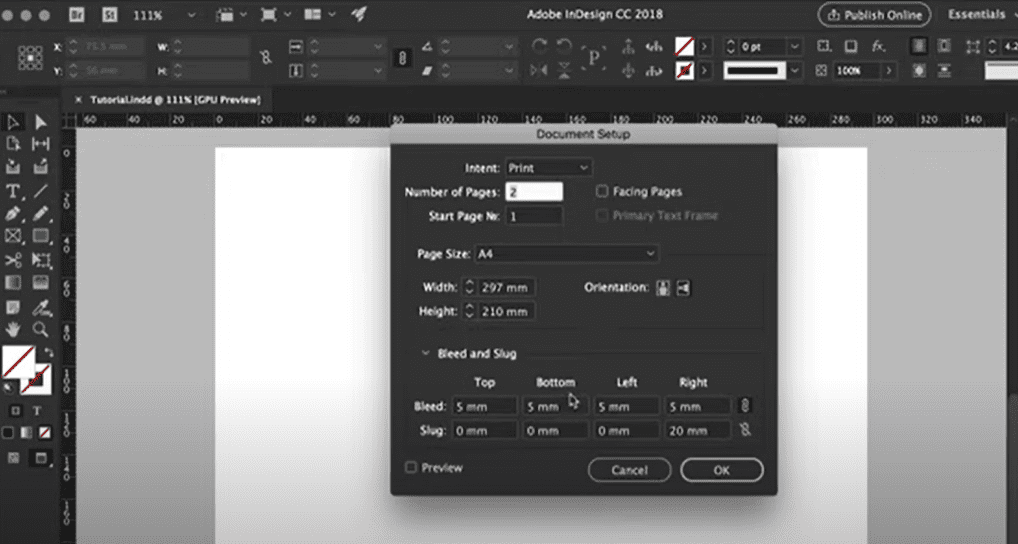Activate the Eyedropper tool
The width and height of the screenshot is (1018, 544).
(x=41, y=306)
